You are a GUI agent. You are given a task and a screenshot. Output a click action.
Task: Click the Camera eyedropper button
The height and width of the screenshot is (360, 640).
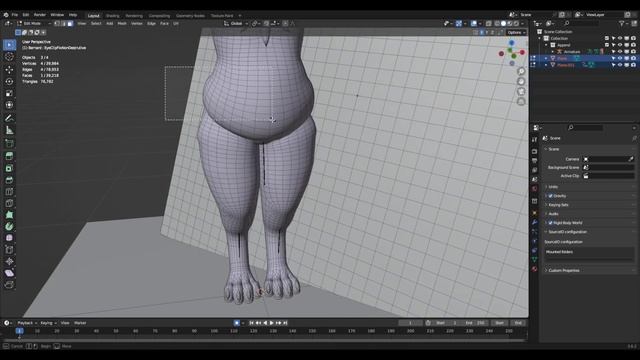(x=631, y=159)
